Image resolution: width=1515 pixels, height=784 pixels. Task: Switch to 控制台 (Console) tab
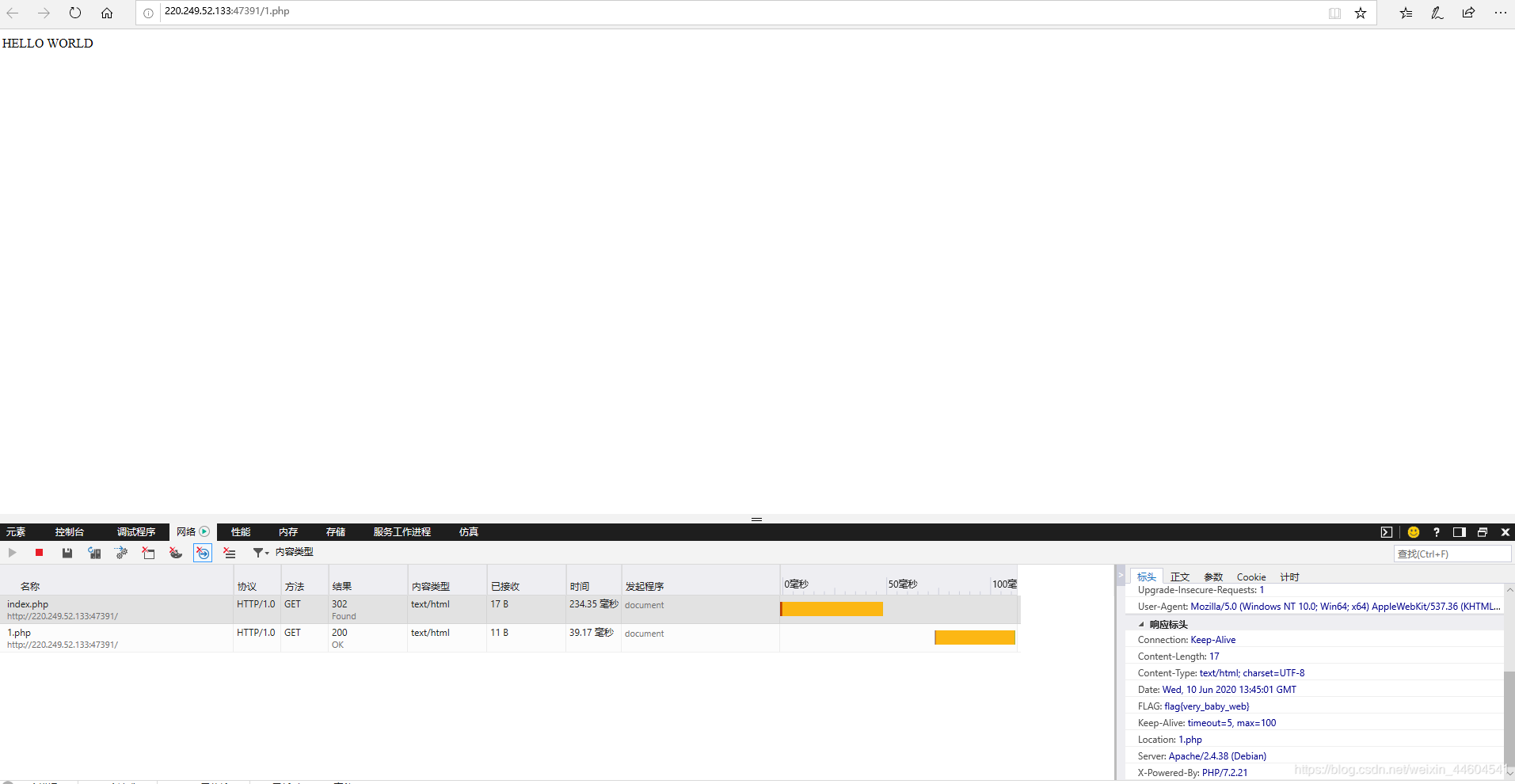[x=70, y=532]
